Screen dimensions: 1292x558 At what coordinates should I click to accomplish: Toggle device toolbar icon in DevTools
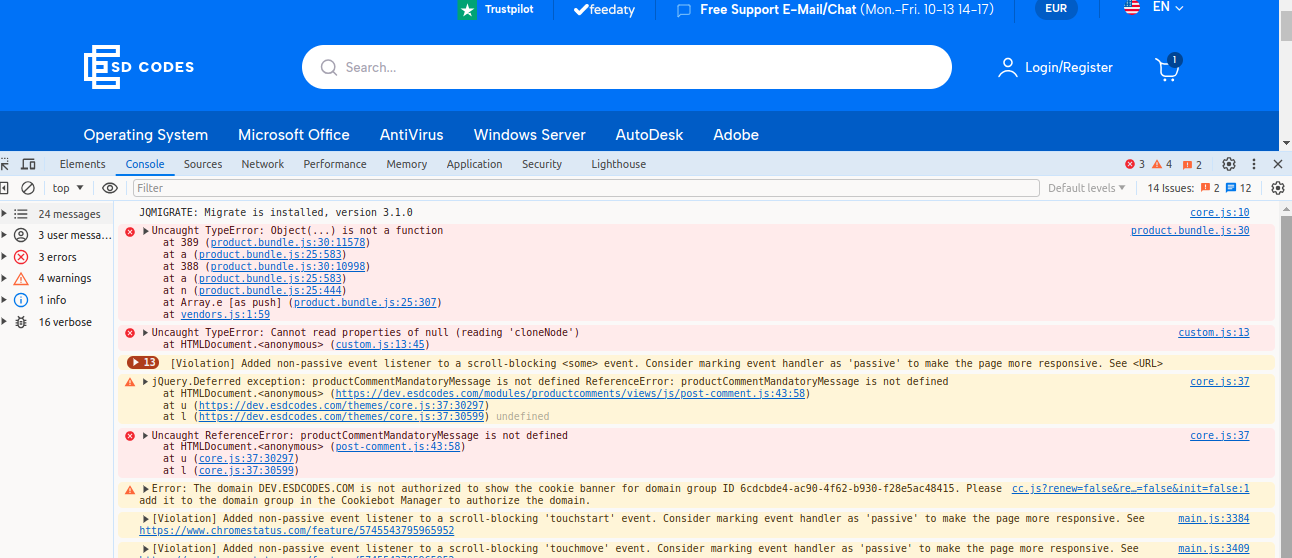28,164
